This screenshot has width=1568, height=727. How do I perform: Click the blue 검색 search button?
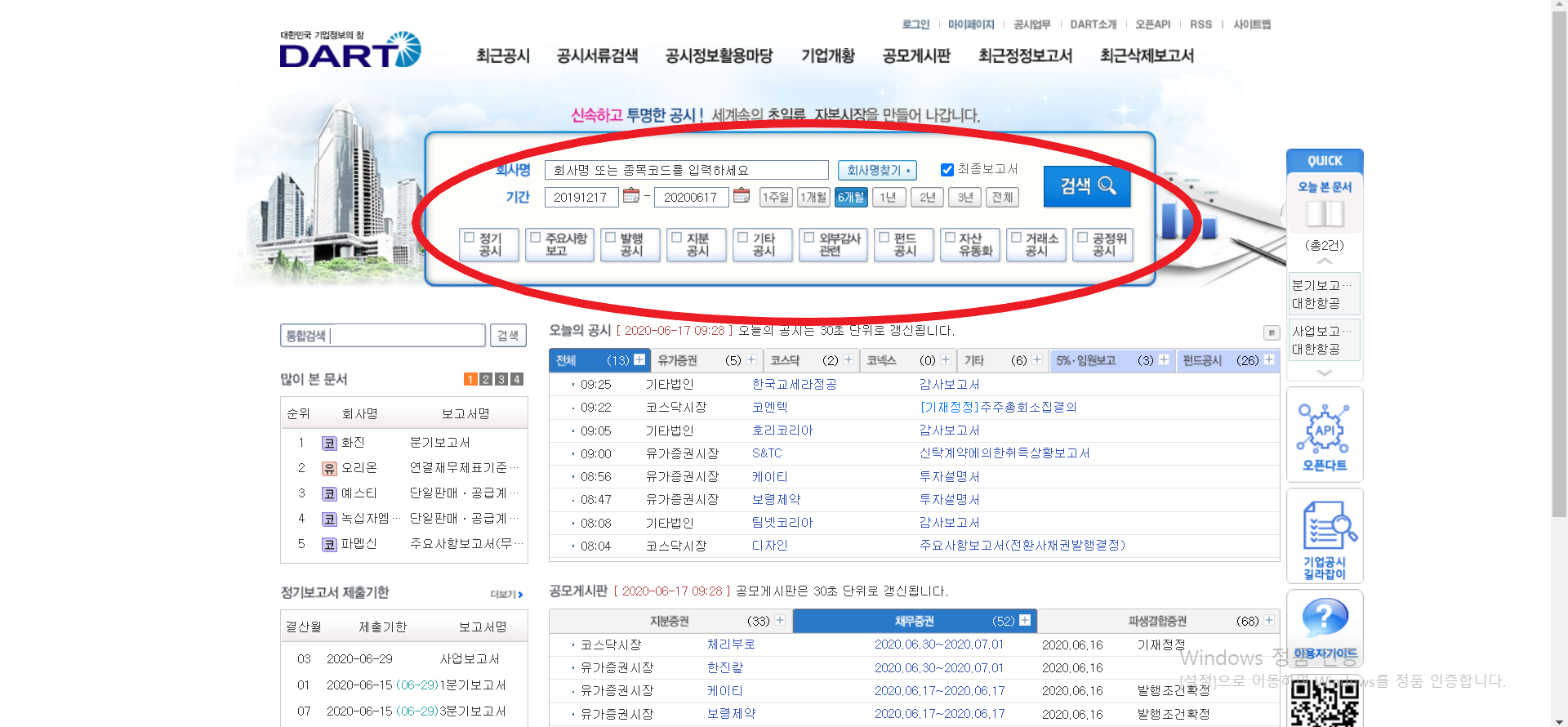[x=1087, y=186]
